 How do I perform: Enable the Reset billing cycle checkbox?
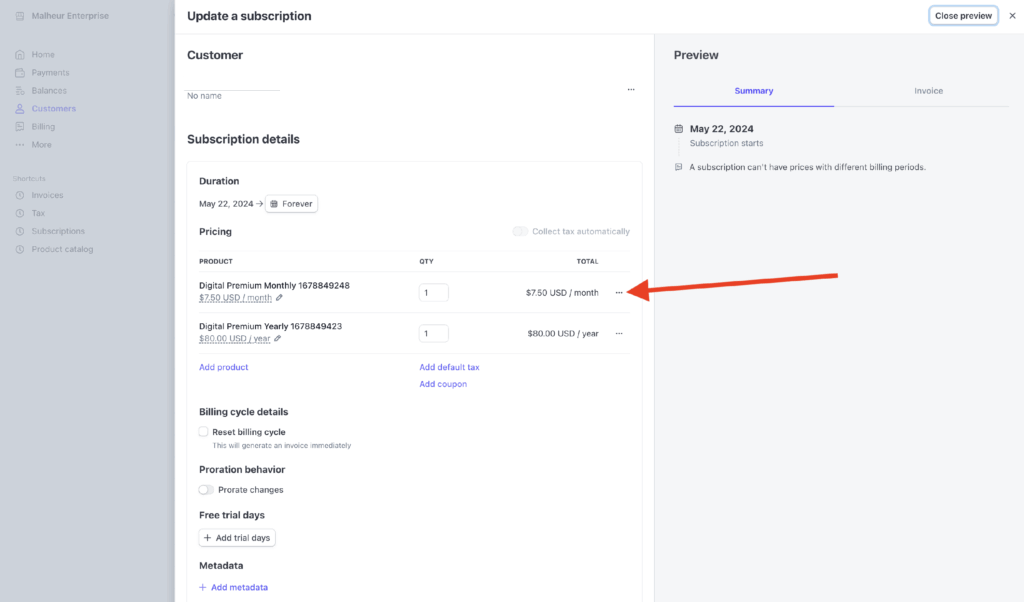(204, 432)
